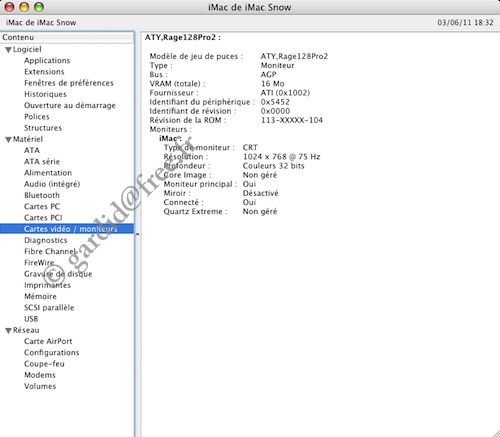500x437 pixels.
Task: Click the Contenu column header
Action: click(x=67, y=37)
